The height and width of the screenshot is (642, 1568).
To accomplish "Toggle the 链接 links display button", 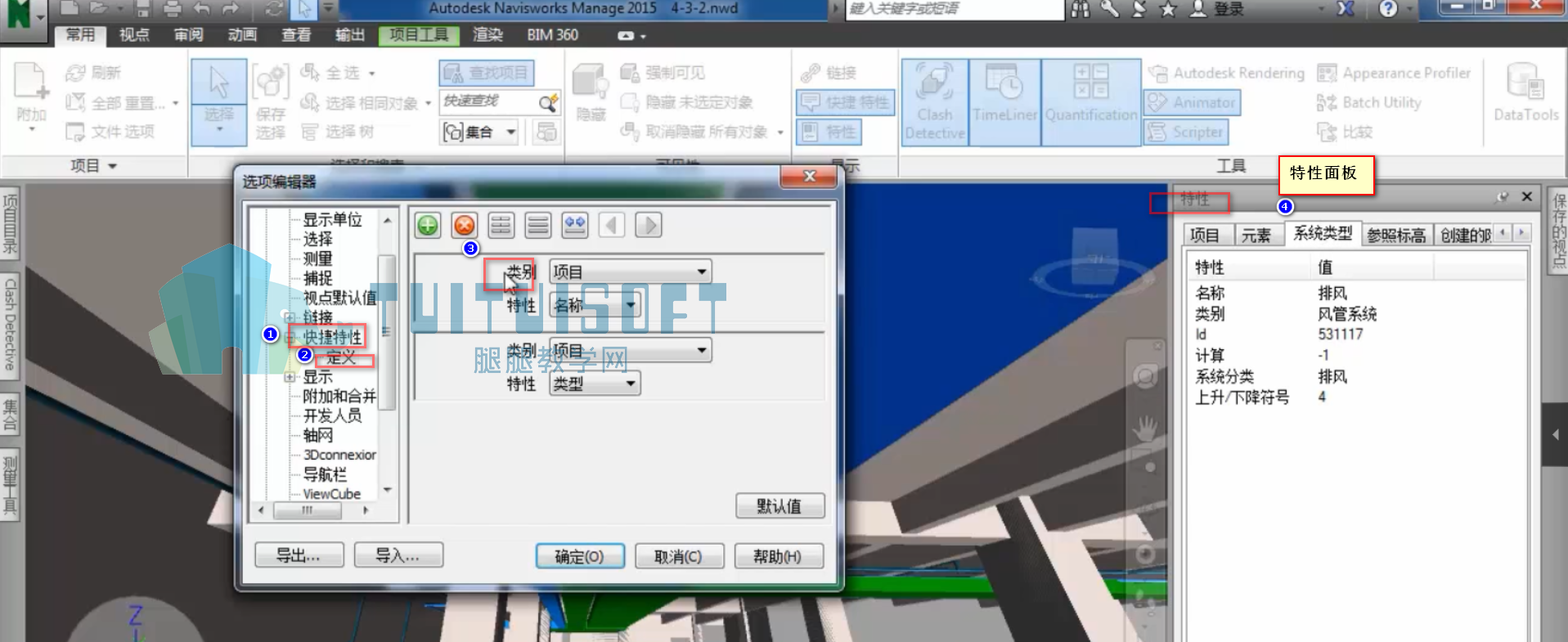I will [829, 73].
